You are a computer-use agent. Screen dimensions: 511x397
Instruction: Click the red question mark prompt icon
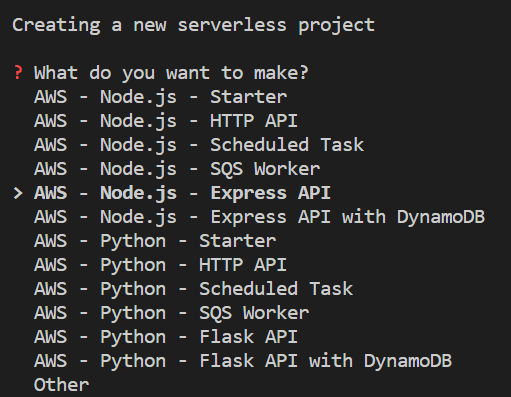(18, 73)
